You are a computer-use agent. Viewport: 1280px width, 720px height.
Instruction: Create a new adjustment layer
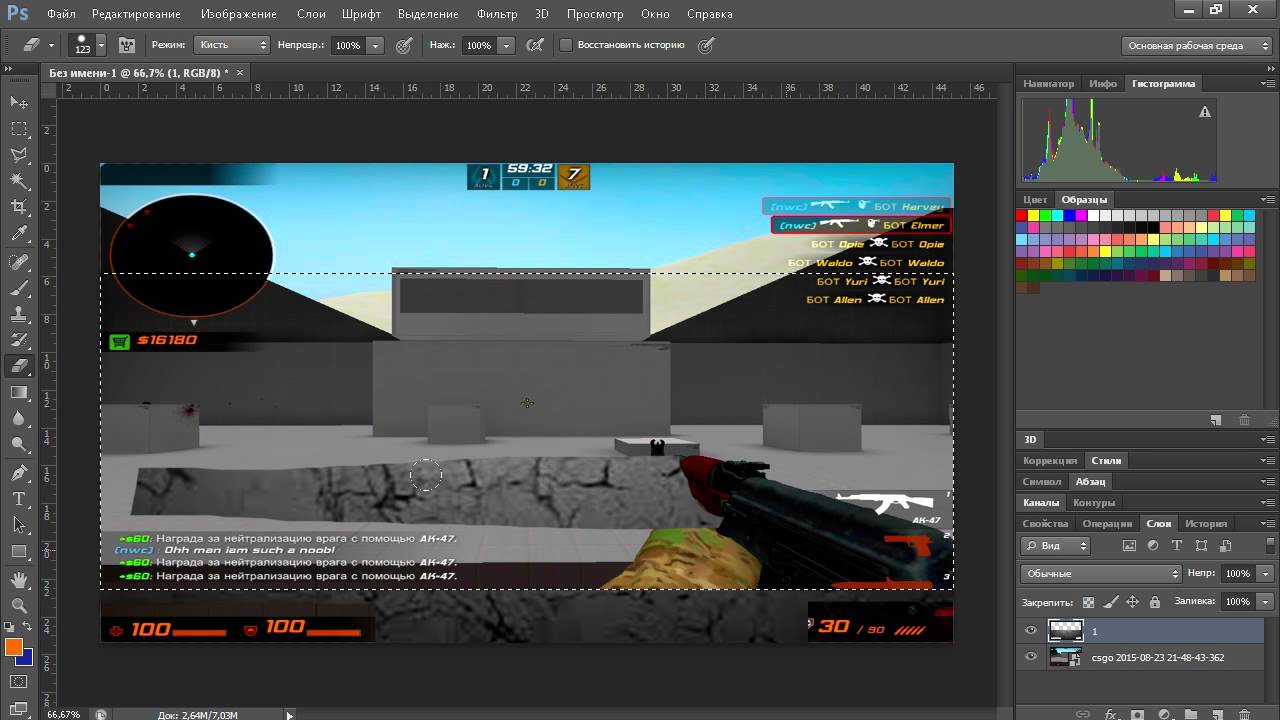[1164, 714]
